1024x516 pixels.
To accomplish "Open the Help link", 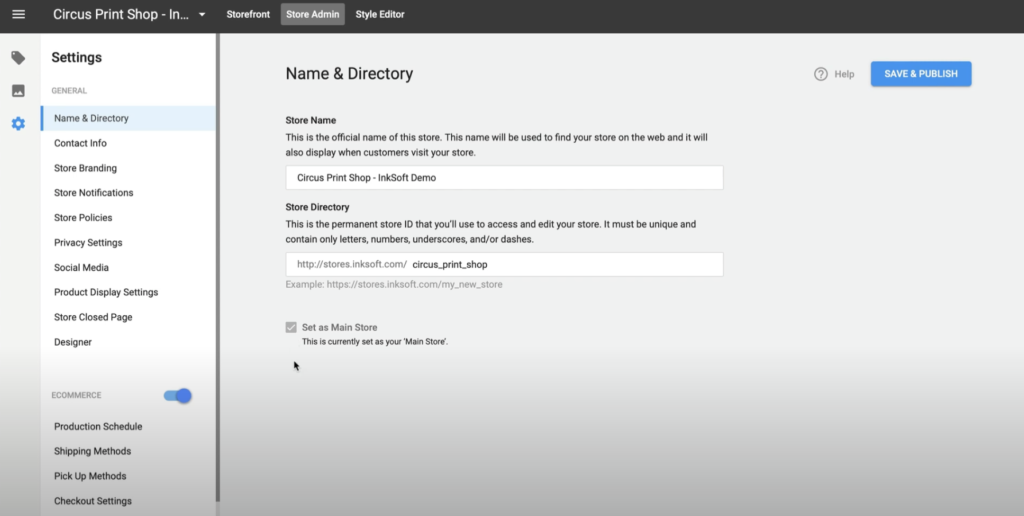I will 844,74.
